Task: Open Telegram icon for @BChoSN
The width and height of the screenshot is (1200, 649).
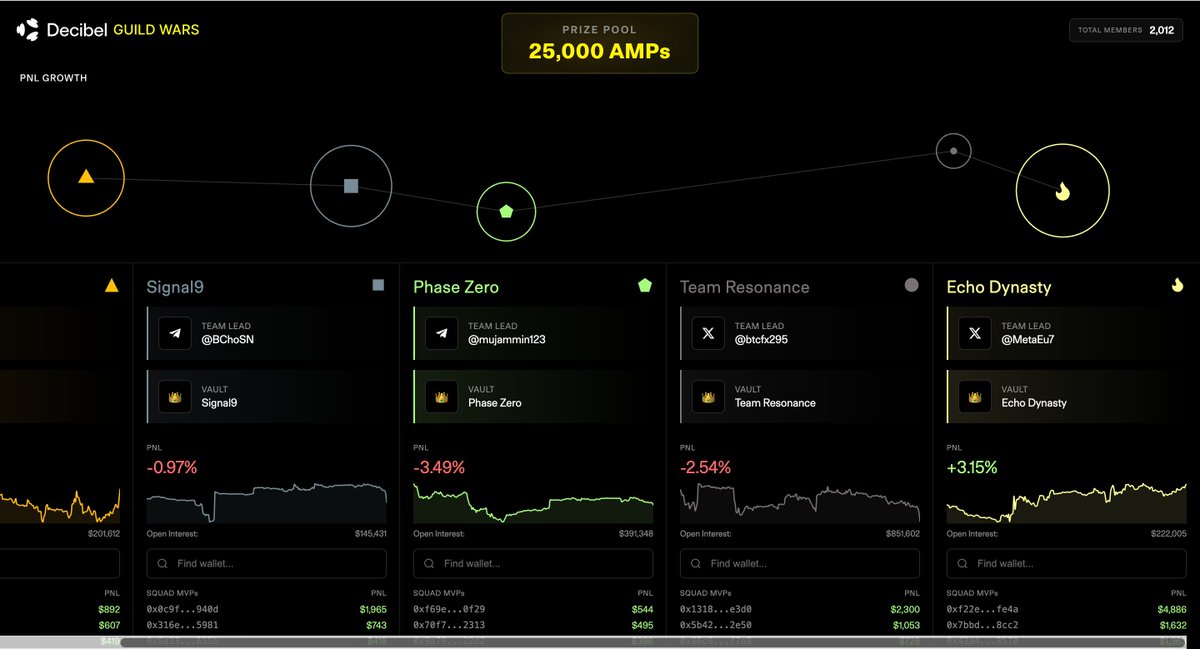Action: click(x=175, y=333)
